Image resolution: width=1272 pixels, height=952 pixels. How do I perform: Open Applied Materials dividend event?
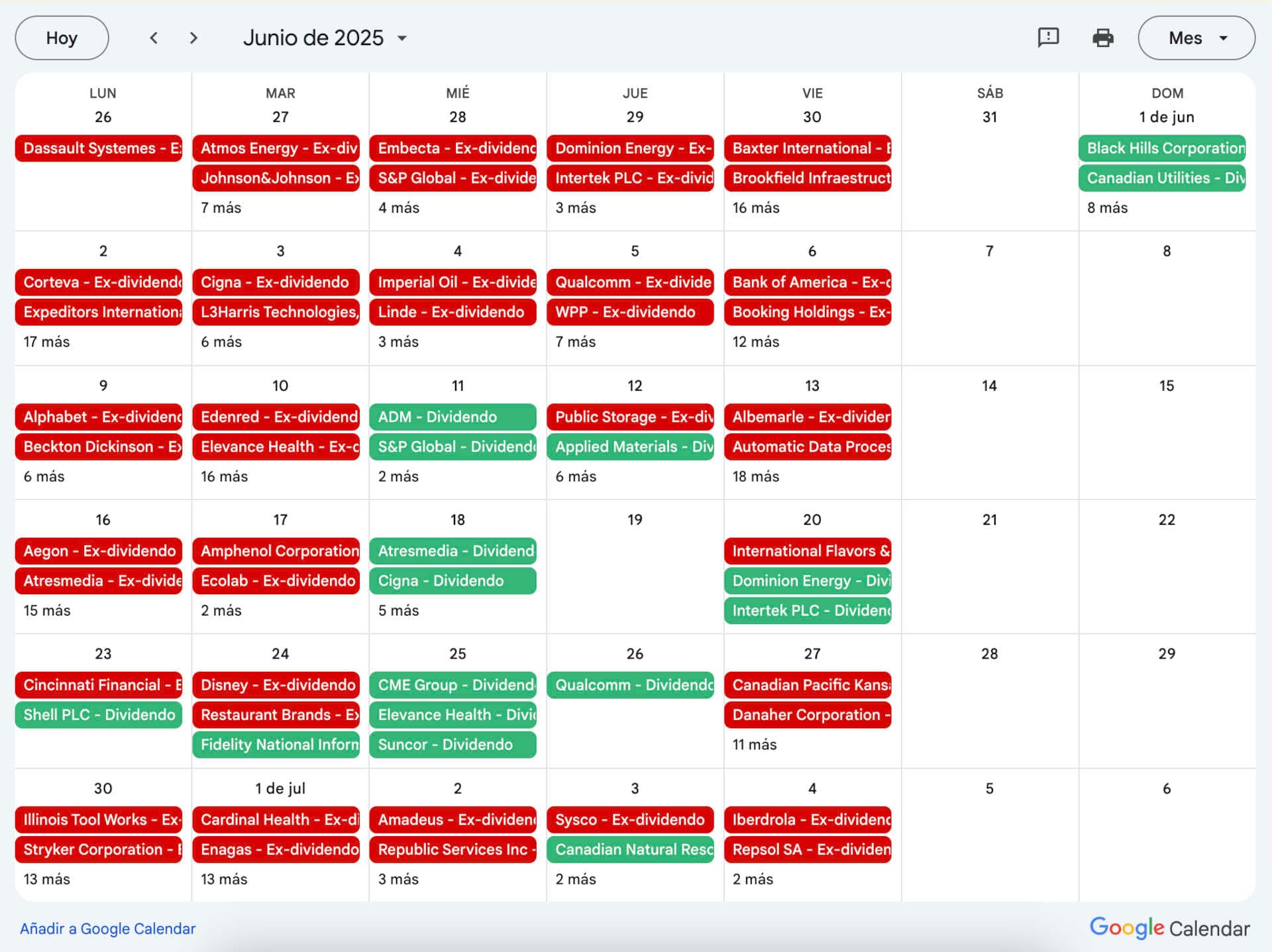click(x=631, y=447)
